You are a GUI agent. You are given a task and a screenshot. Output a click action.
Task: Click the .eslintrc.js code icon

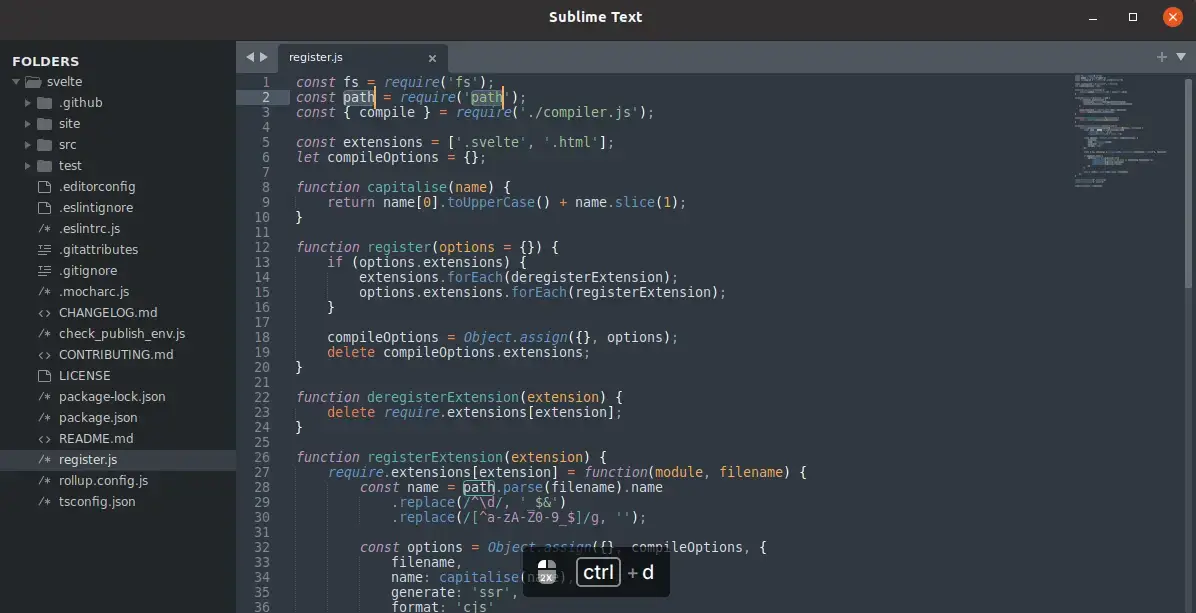(x=44, y=229)
